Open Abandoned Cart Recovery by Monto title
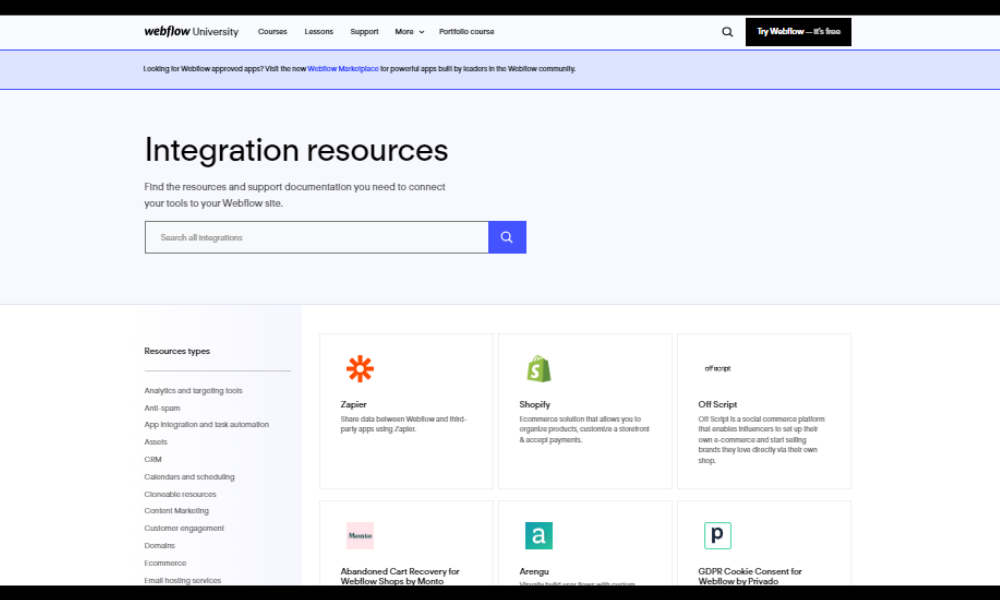Screen dimensions: 1000x600 (400, 576)
